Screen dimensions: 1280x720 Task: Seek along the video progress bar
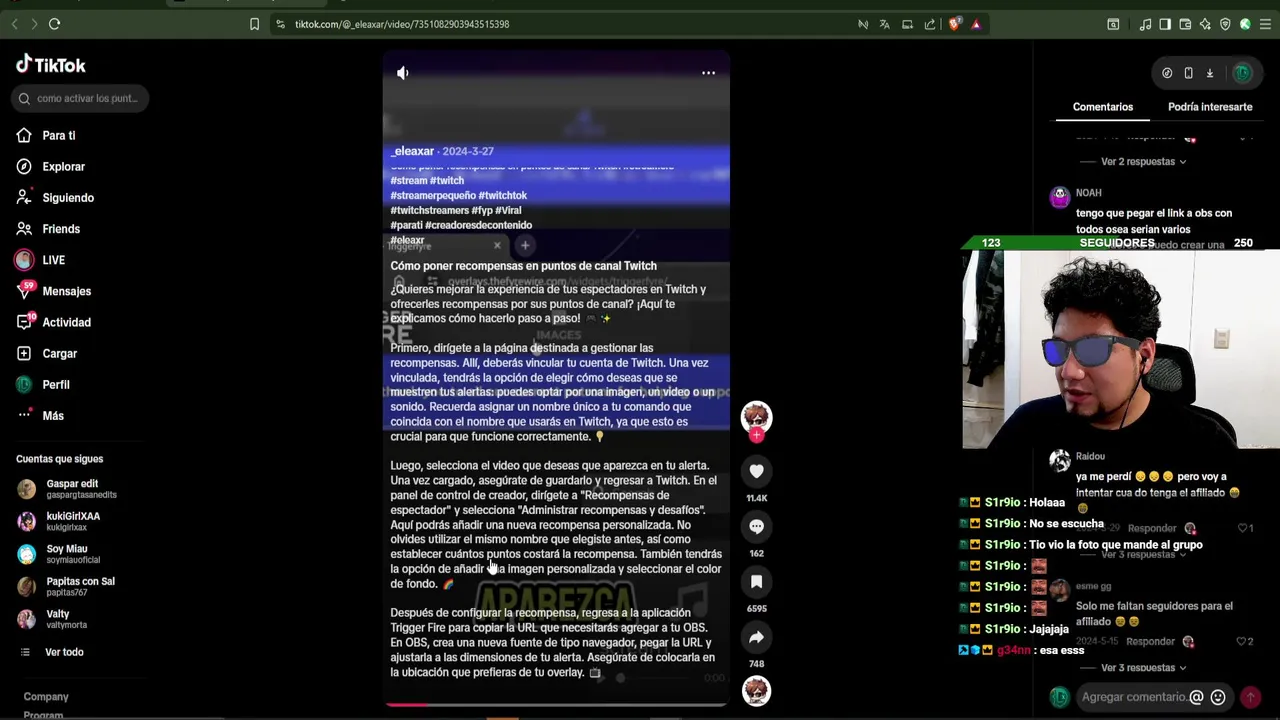point(556,704)
